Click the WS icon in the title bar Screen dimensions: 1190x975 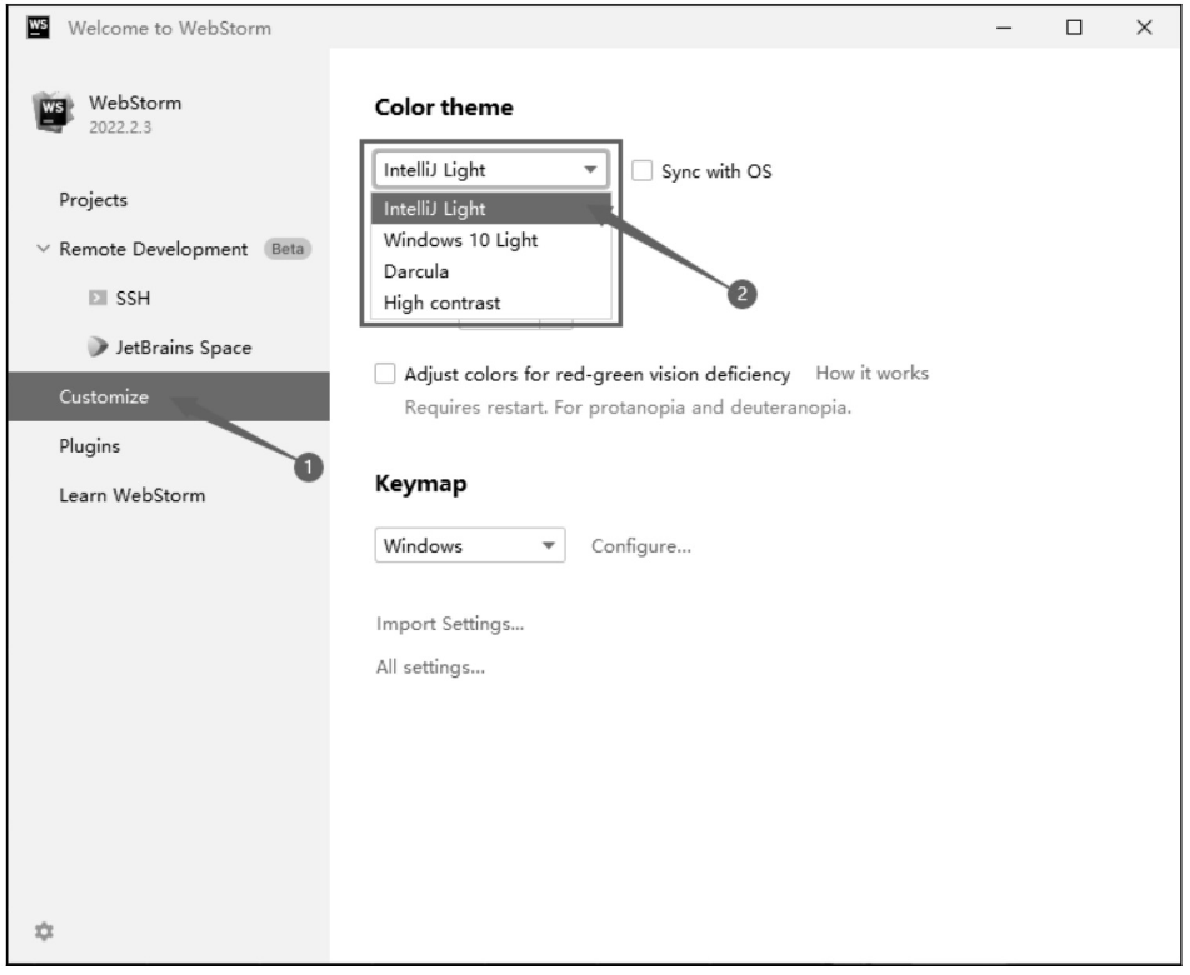pos(38,27)
